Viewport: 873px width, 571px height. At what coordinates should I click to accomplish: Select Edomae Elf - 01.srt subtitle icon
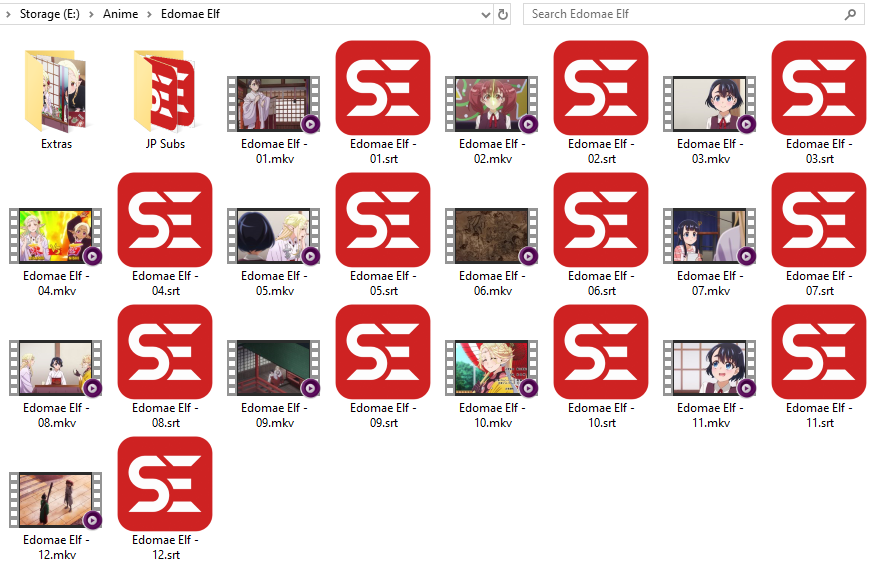pyautogui.click(x=383, y=87)
